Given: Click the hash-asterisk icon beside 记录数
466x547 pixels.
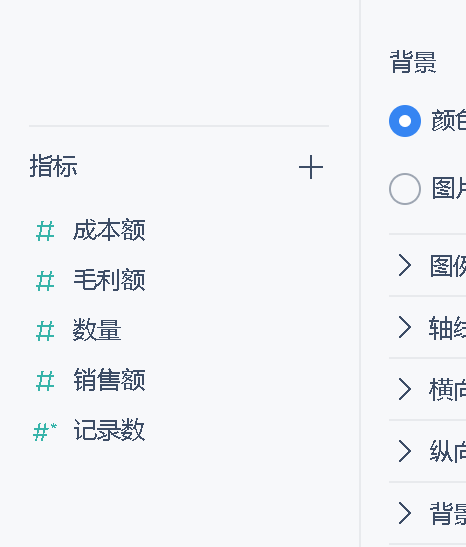Looking at the screenshot, I should [x=45, y=431].
